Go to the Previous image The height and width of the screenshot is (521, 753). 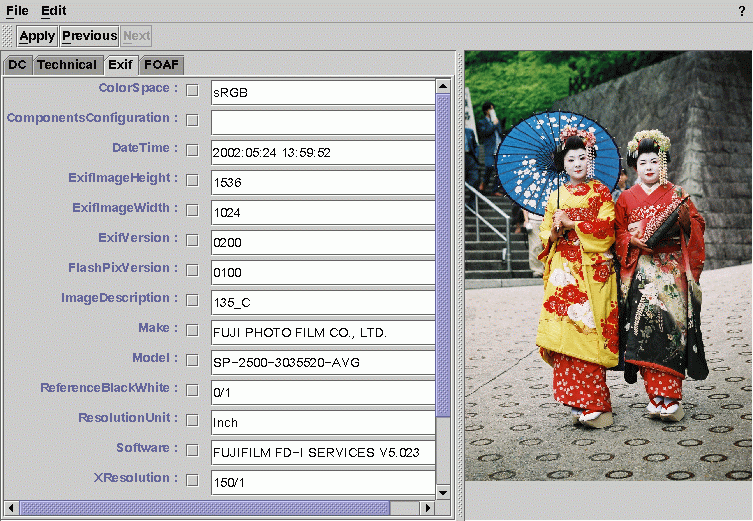point(89,36)
